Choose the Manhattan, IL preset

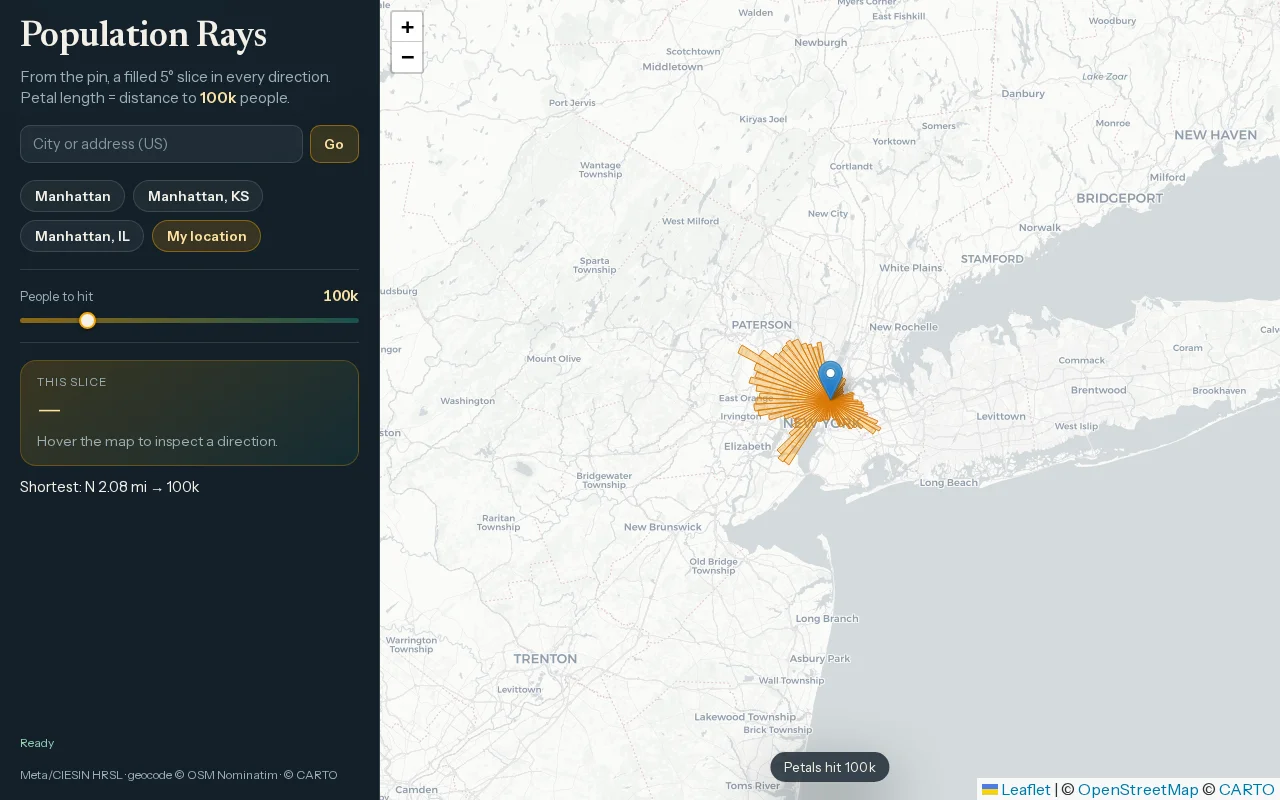82,236
